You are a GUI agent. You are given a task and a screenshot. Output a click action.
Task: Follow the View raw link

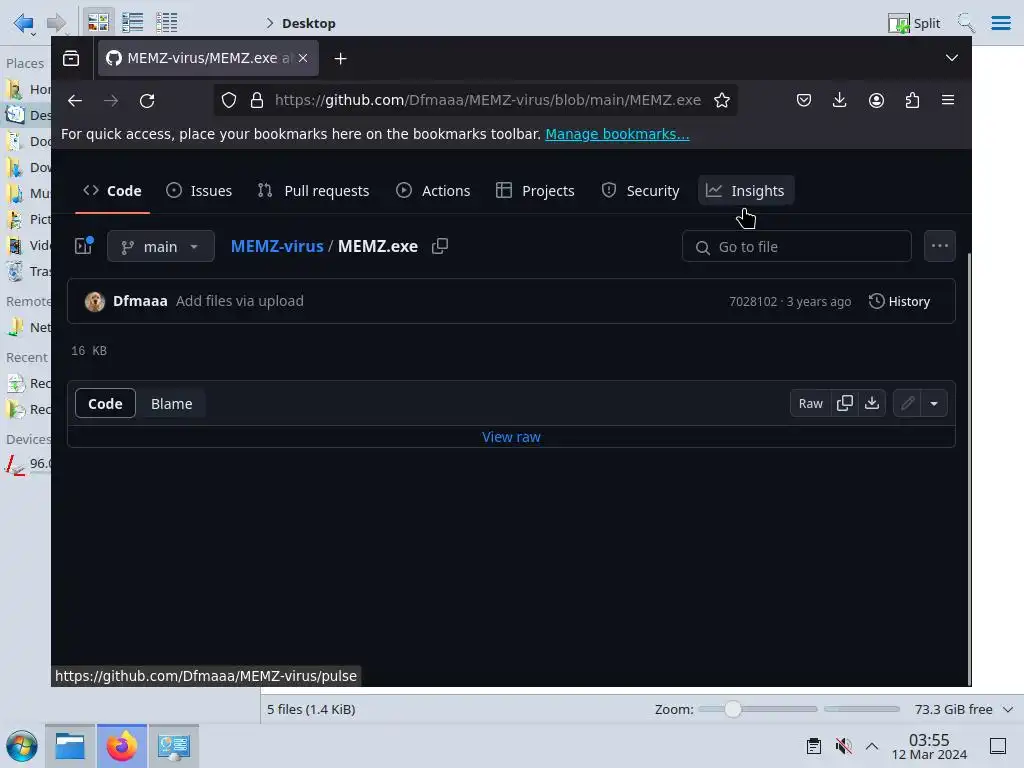pos(511,437)
